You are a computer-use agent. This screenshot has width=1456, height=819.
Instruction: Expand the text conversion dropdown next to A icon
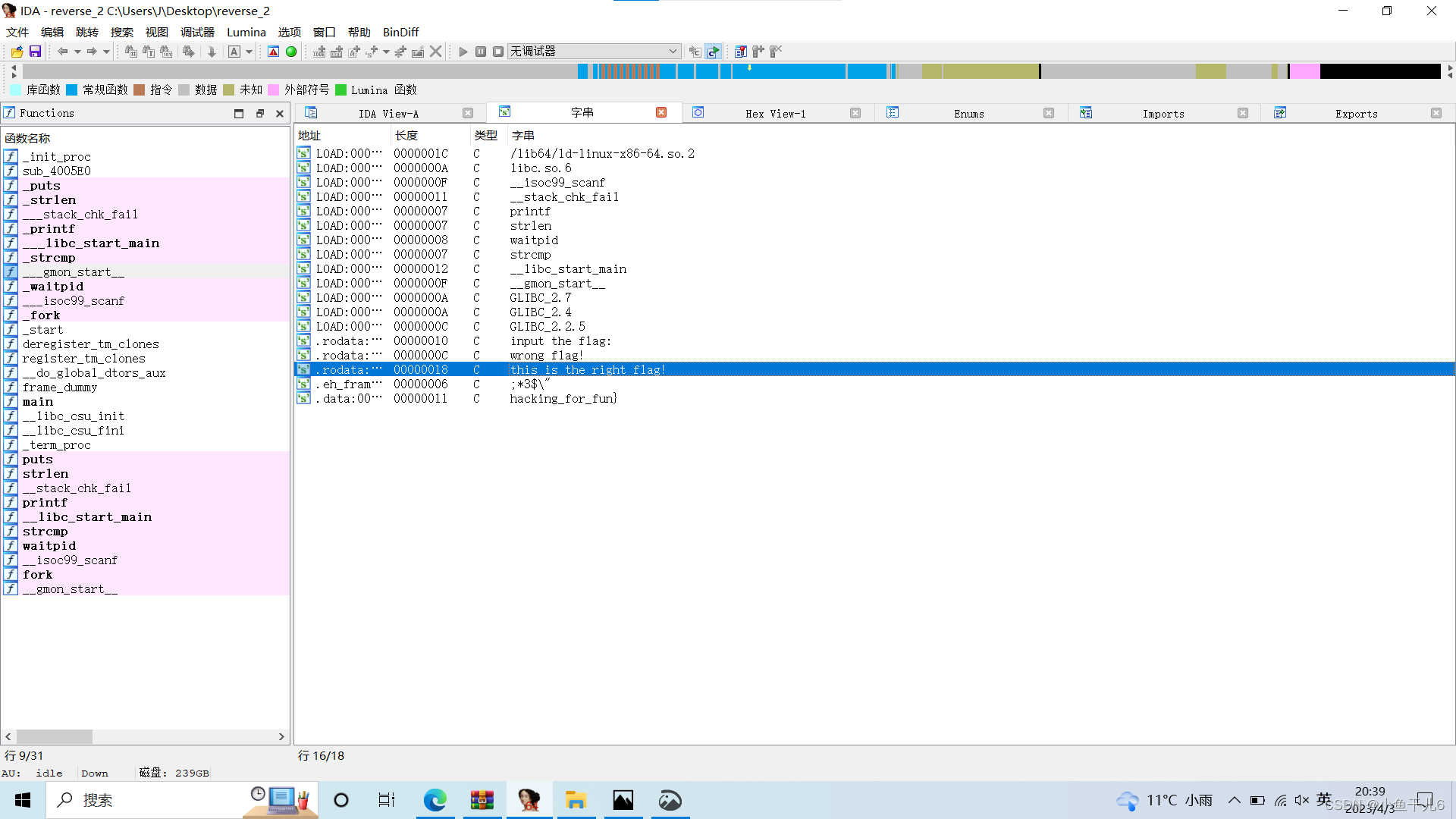(249, 51)
